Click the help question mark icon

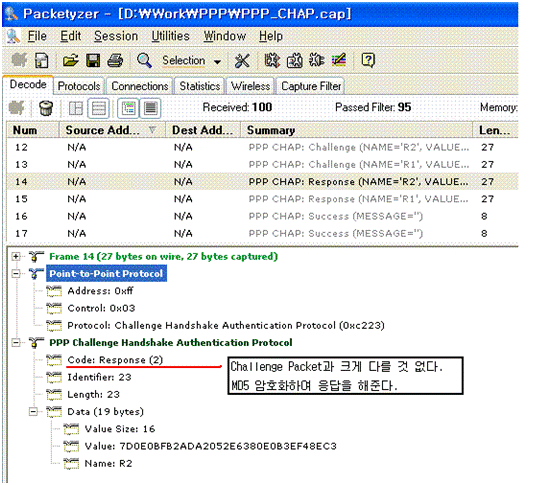click(x=368, y=60)
